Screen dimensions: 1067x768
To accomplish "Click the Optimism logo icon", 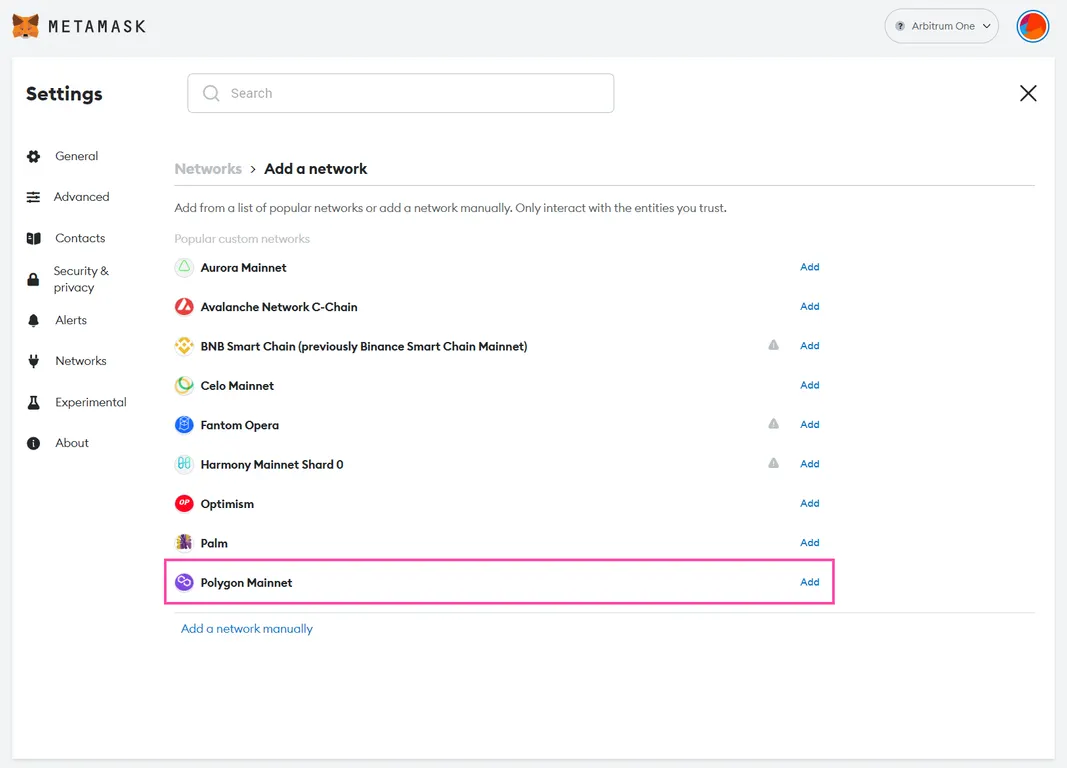I will click(x=184, y=503).
